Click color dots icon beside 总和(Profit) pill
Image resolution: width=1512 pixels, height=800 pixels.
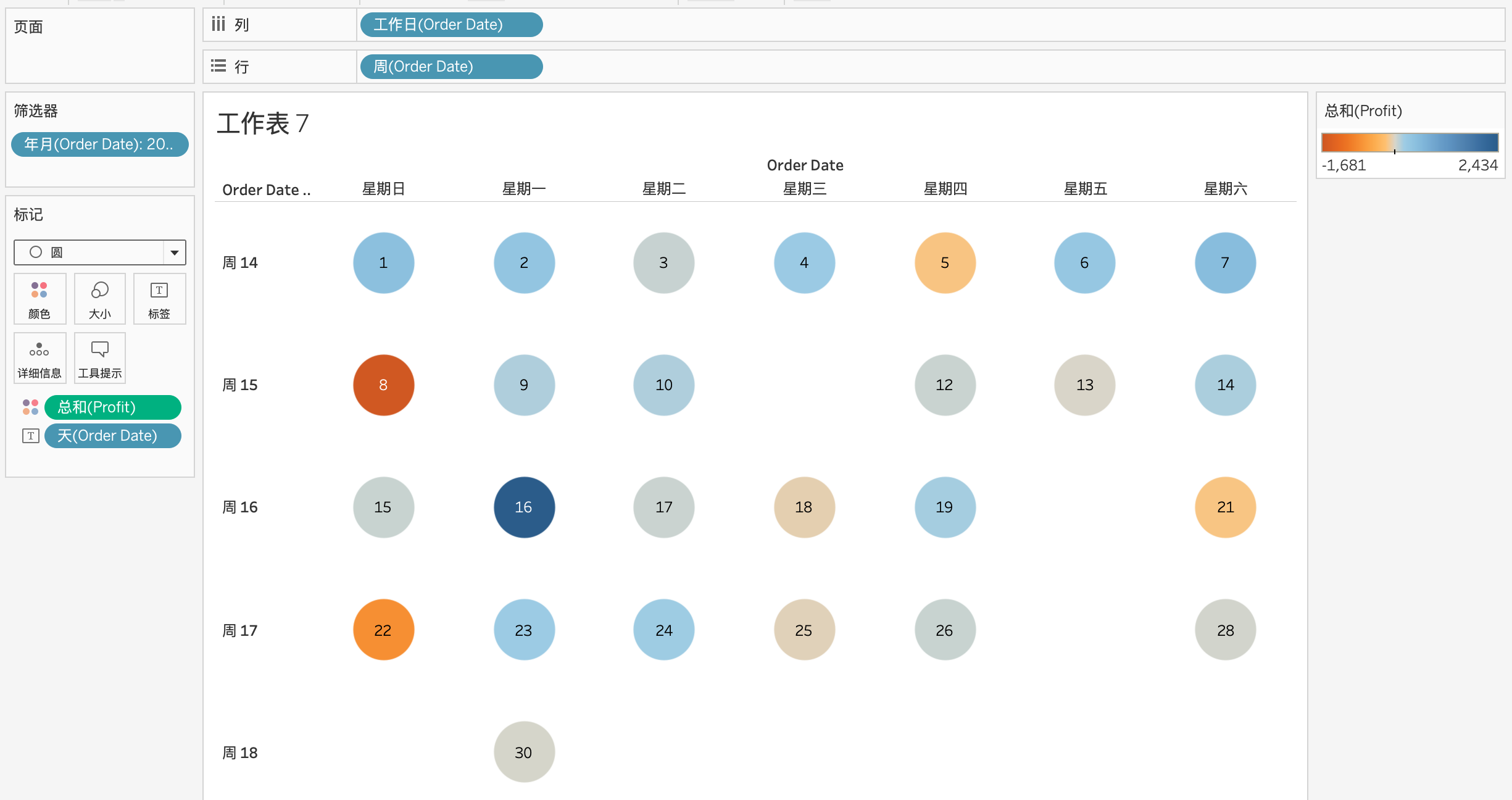pos(30,407)
